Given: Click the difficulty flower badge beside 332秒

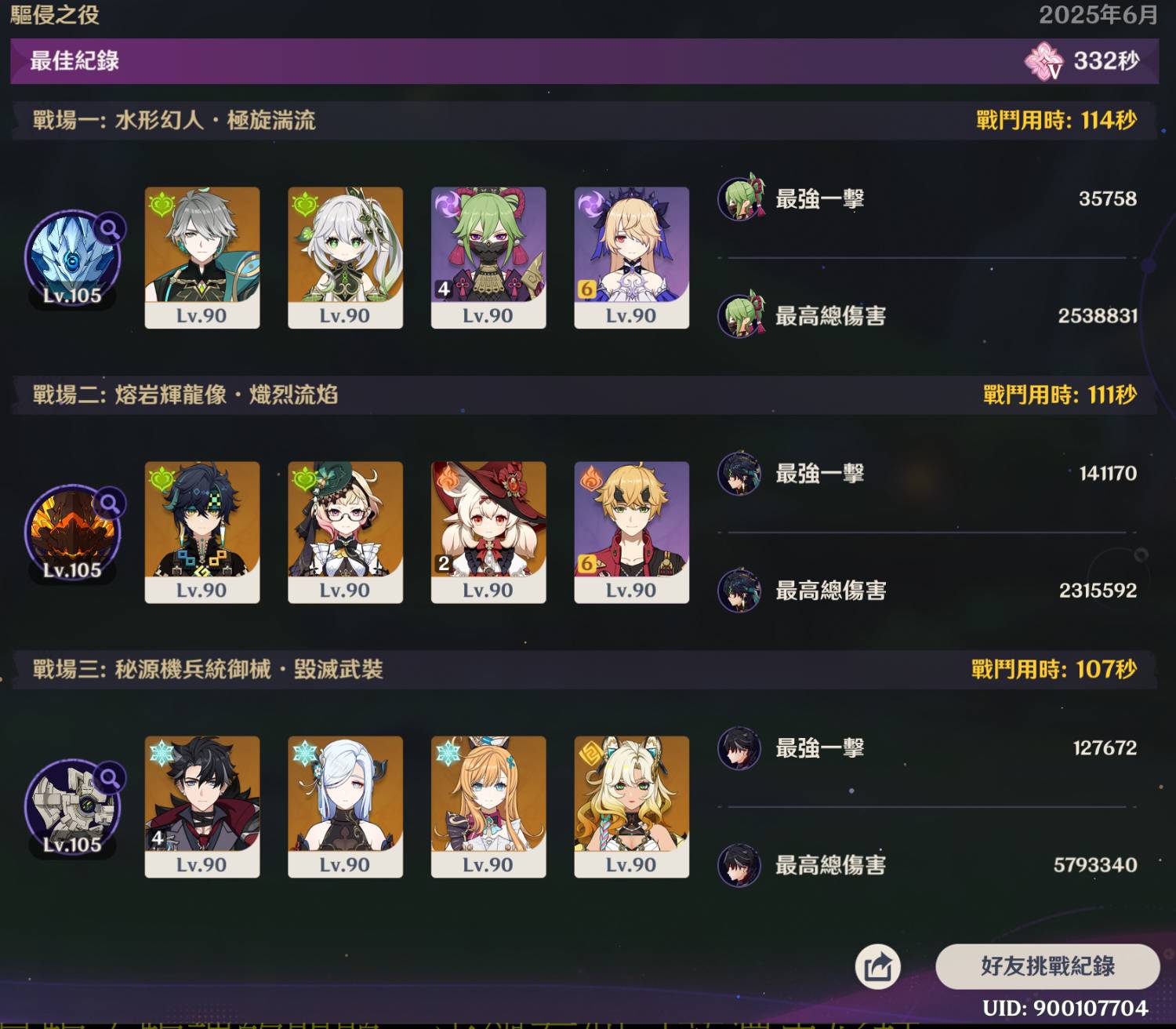Looking at the screenshot, I should click(x=1044, y=60).
